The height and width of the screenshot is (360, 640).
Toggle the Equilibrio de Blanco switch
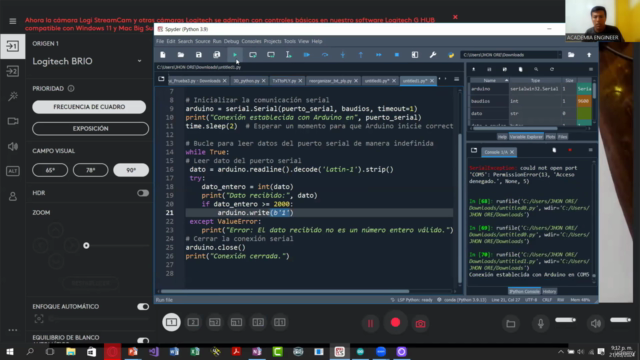(143, 340)
